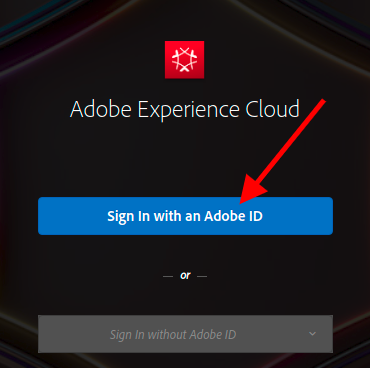
Task: Click the "Adobe ID" text on the blue button
Action: point(233,216)
